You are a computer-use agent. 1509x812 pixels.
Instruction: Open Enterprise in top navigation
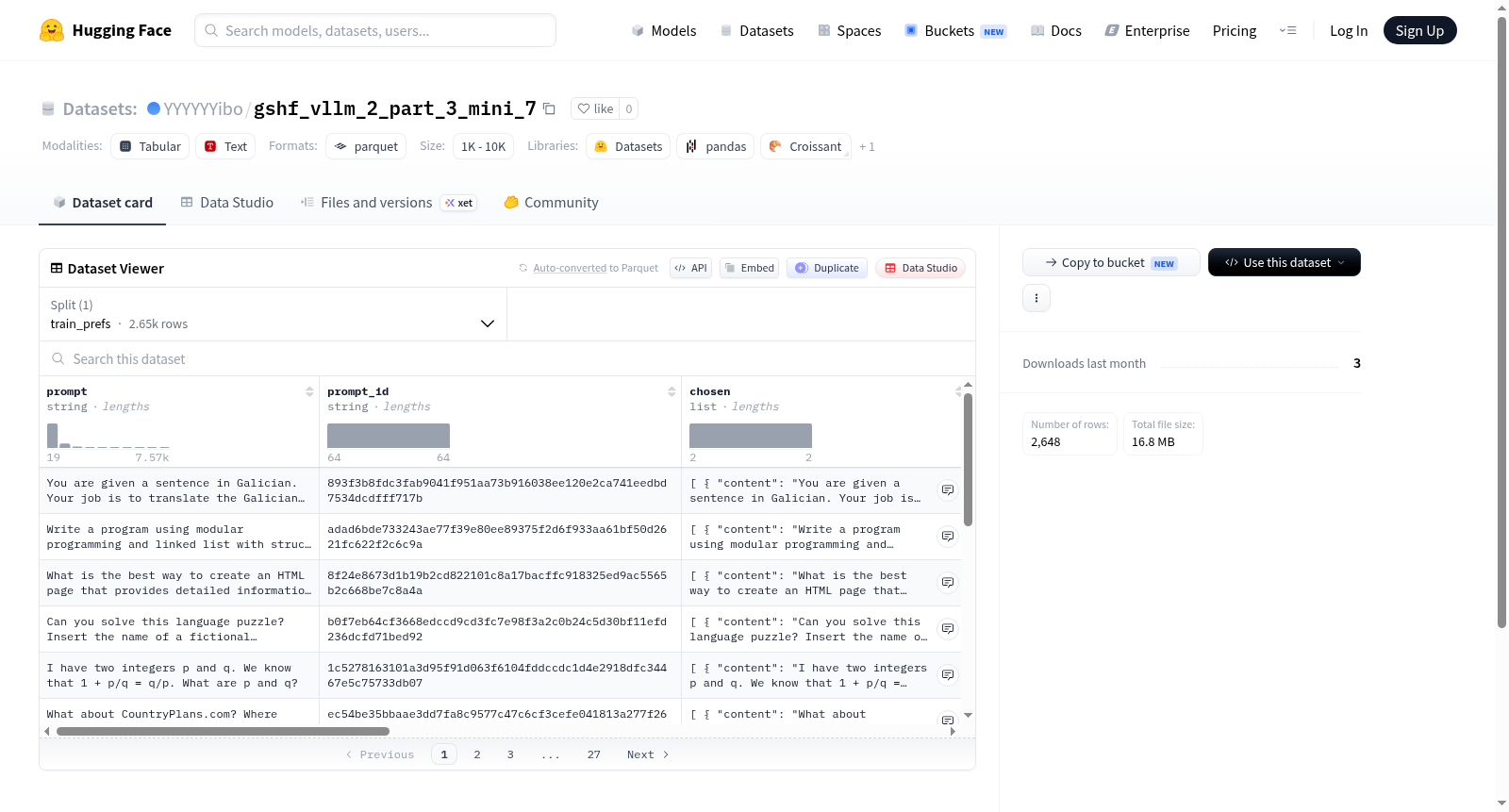[x=1148, y=31]
